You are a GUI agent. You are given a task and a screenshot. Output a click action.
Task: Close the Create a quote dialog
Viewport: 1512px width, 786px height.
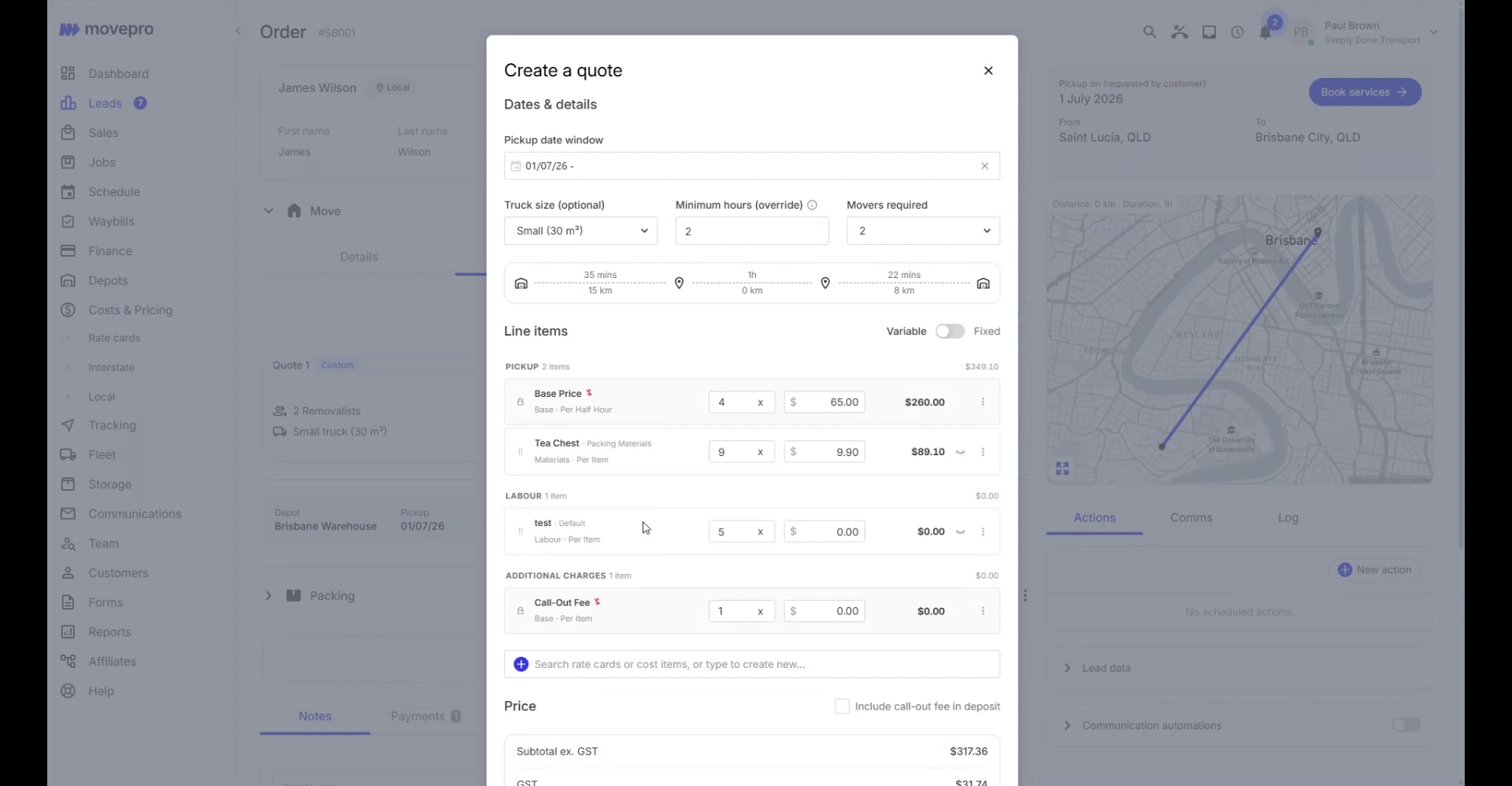coord(988,71)
